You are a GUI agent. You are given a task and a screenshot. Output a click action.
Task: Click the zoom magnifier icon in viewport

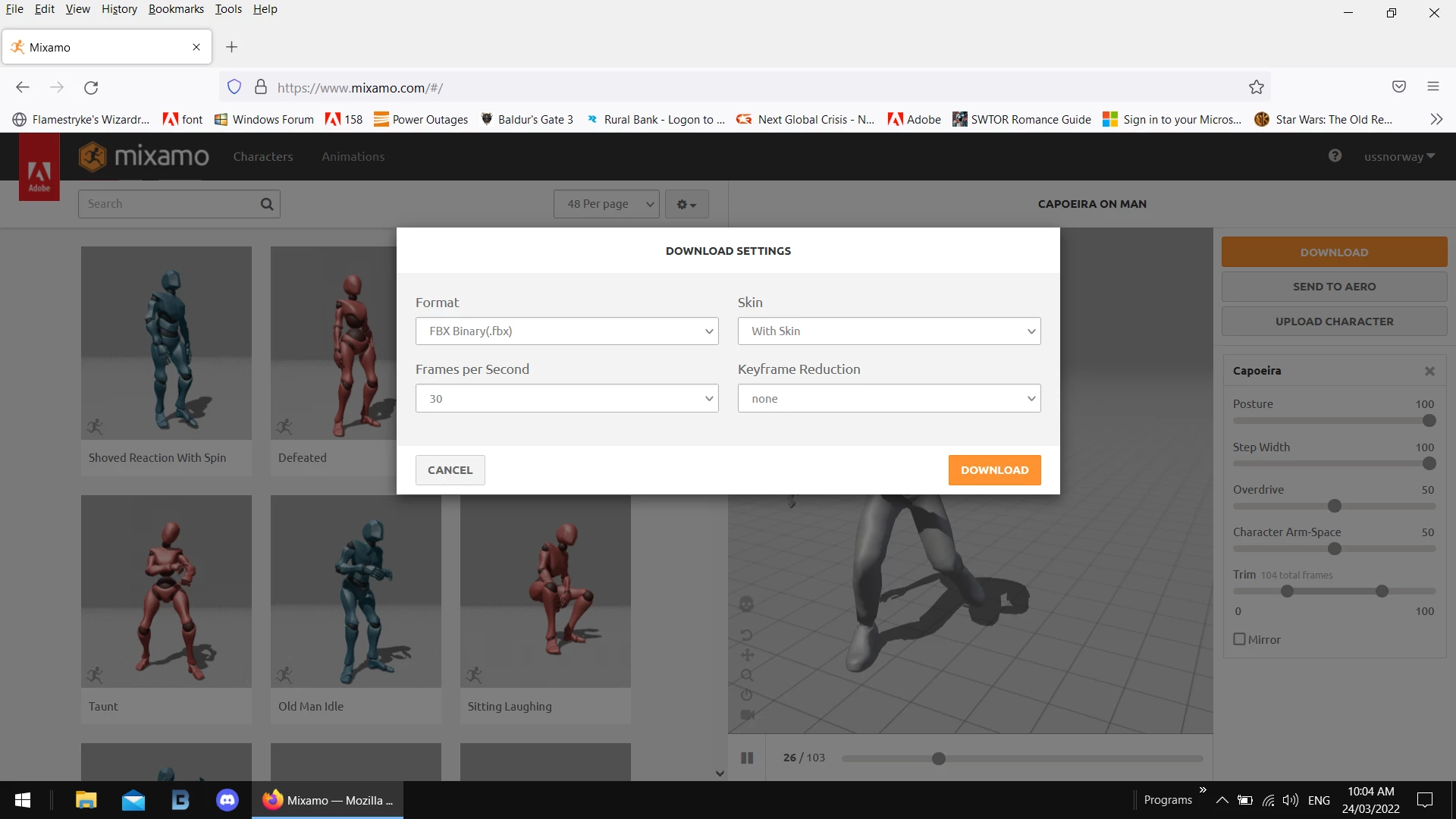pyautogui.click(x=747, y=675)
